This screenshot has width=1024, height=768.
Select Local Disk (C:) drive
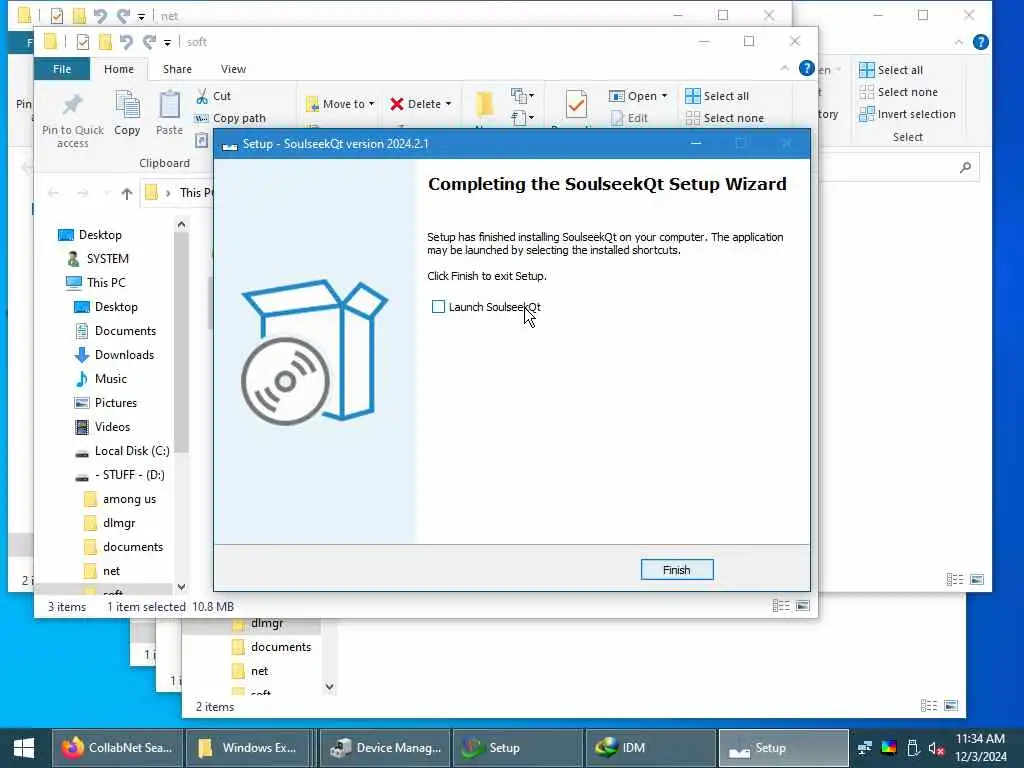[x=122, y=451]
